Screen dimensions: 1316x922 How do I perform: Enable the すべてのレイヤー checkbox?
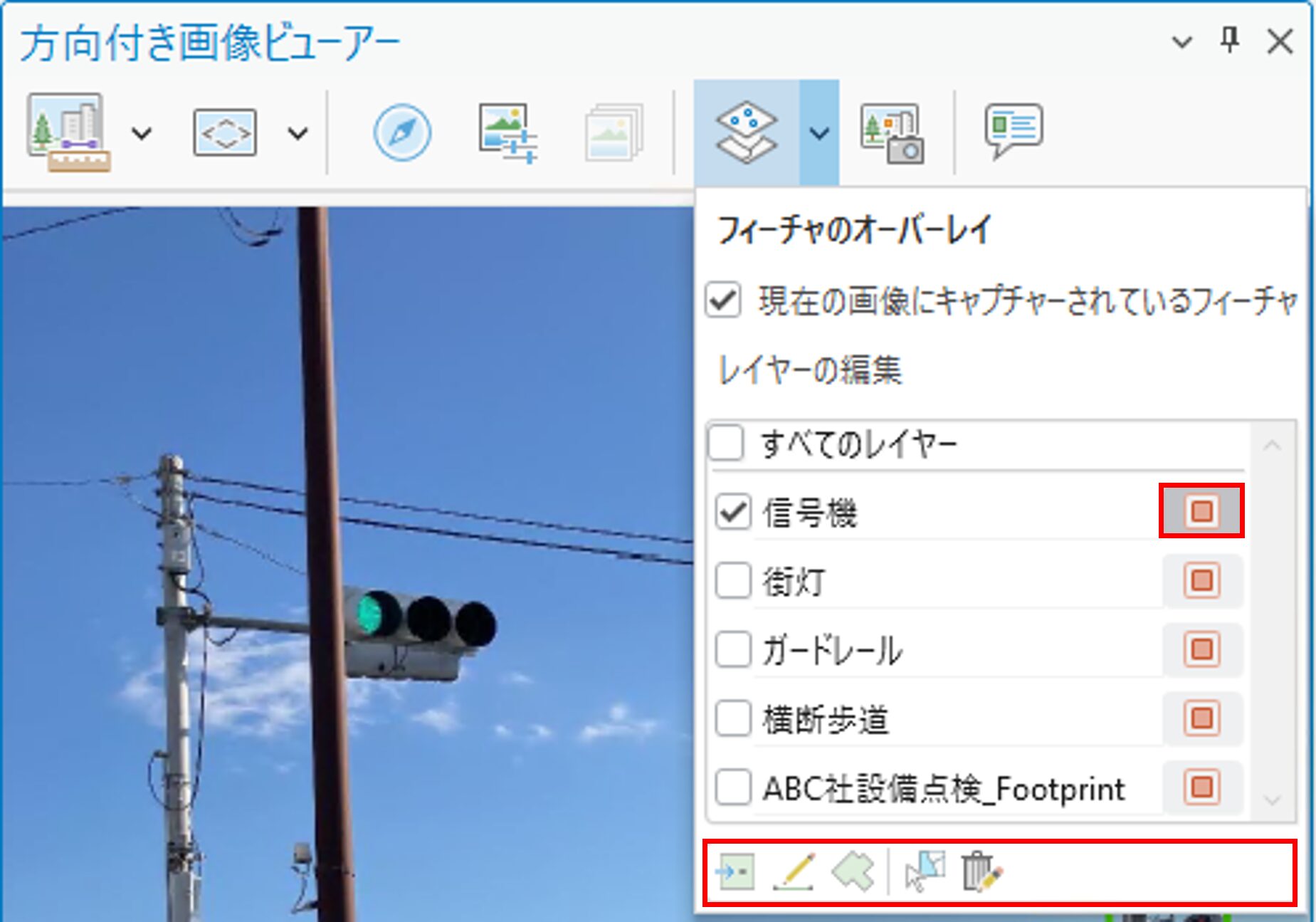[x=726, y=444]
